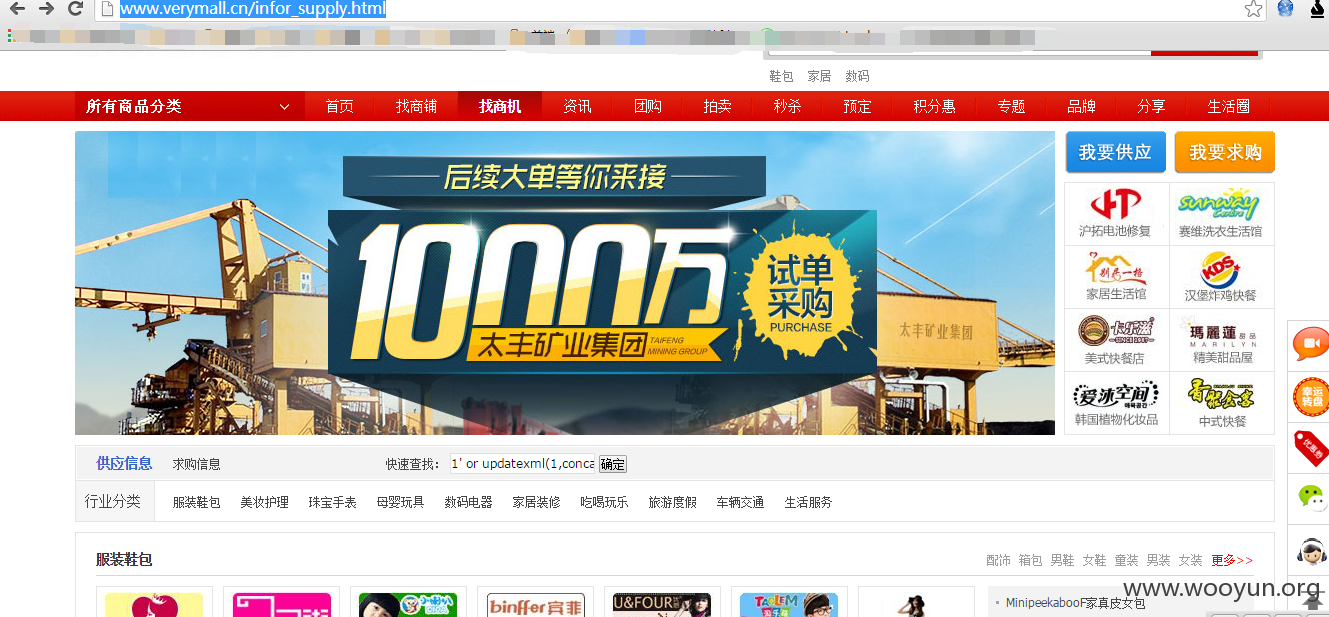The width and height of the screenshot is (1329, 617).
Task: Open the 幸运转盘 lucky wheel widget
Action: [x=1309, y=396]
